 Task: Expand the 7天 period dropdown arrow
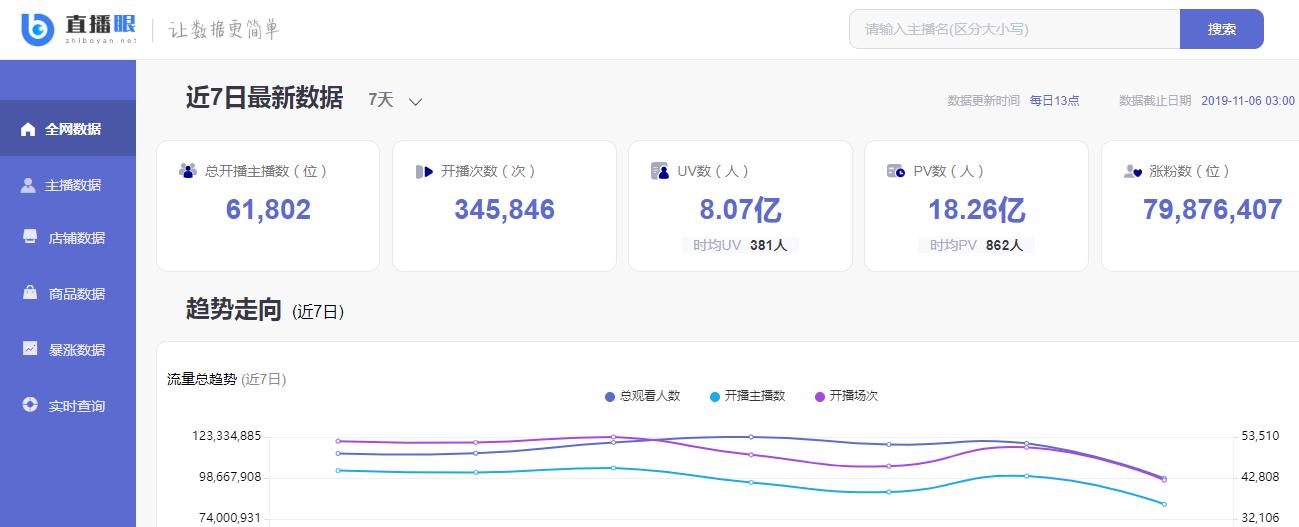pyautogui.click(x=416, y=101)
